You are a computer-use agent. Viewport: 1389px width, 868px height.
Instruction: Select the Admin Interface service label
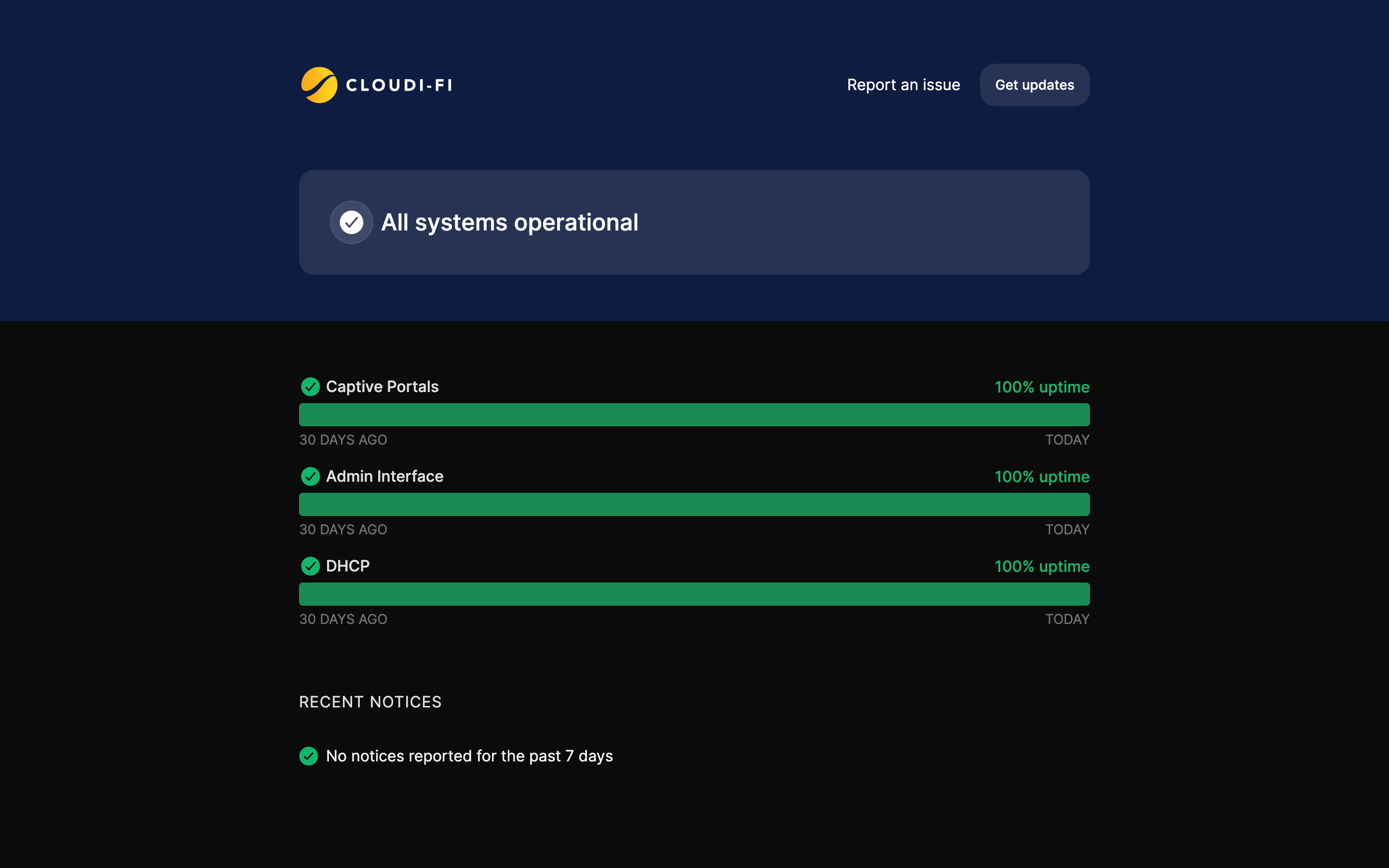(384, 476)
